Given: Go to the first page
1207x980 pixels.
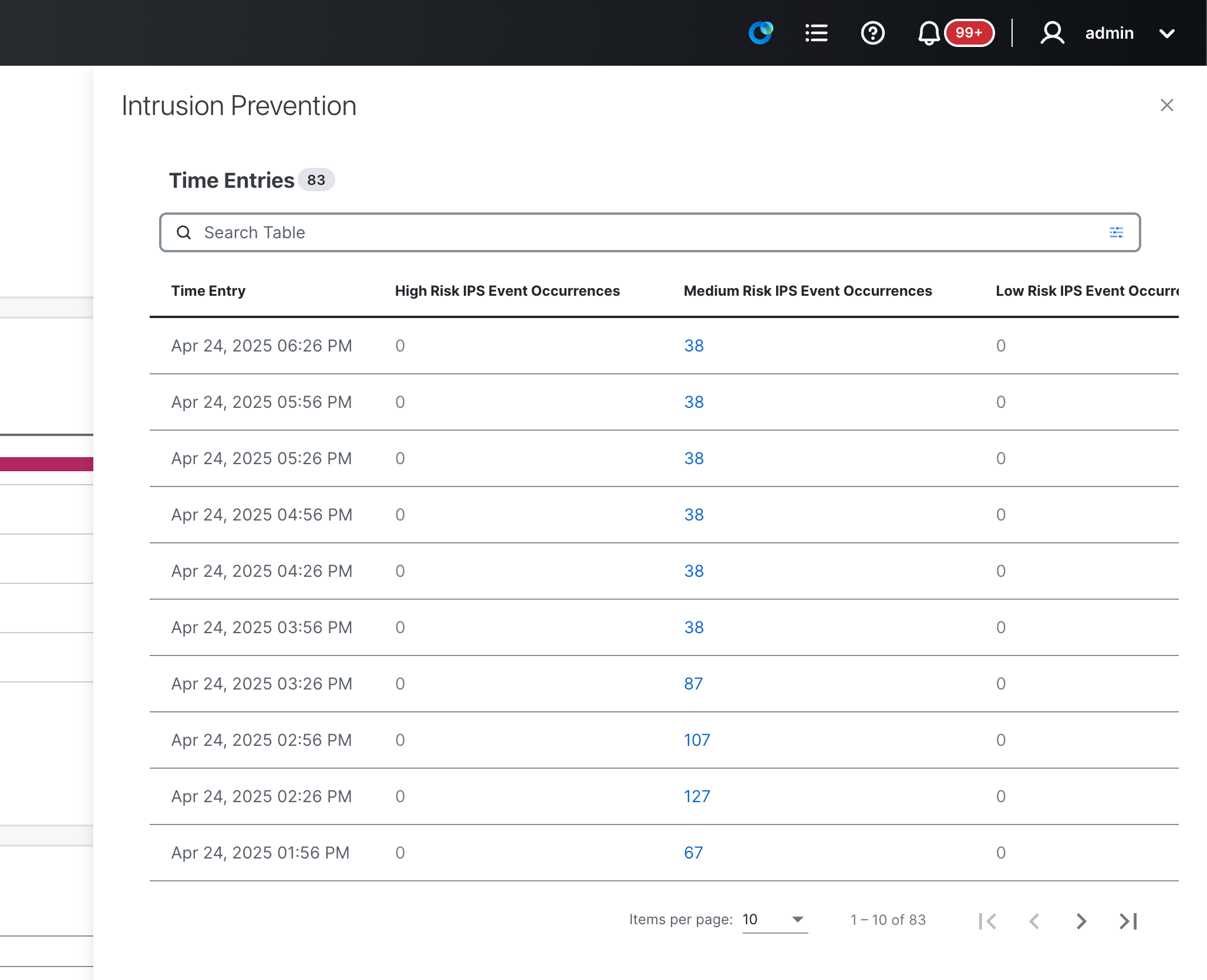Looking at the screenshot, I should pyautogui.click(x=987, y=921).
